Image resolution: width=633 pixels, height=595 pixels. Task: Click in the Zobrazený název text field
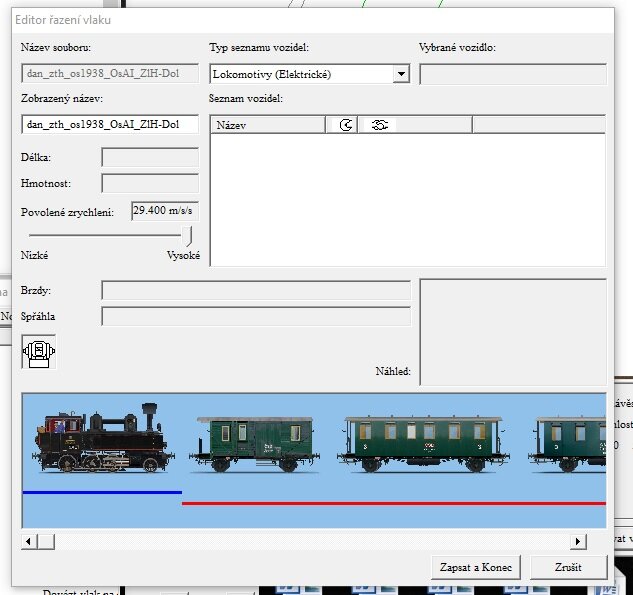point(110,124)
